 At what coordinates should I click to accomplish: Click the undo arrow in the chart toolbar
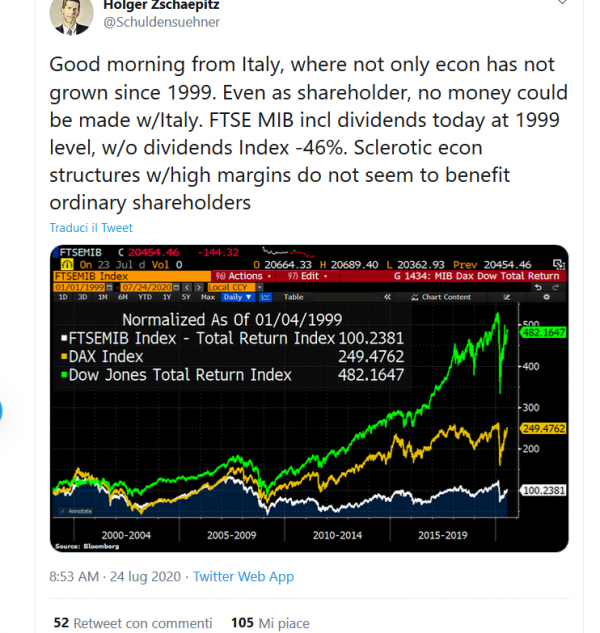[x=538, y=287]
